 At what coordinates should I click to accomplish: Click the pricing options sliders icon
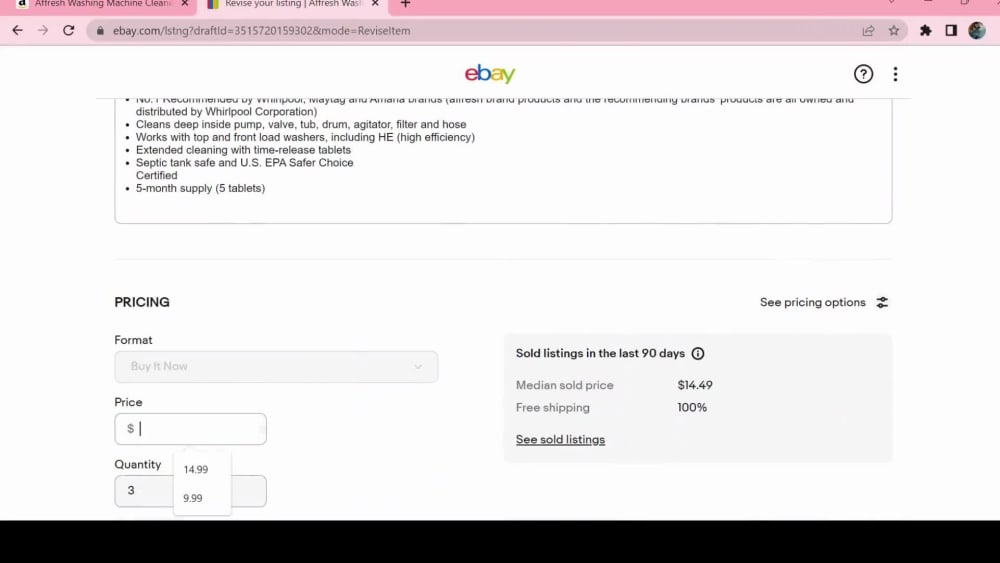882,302
